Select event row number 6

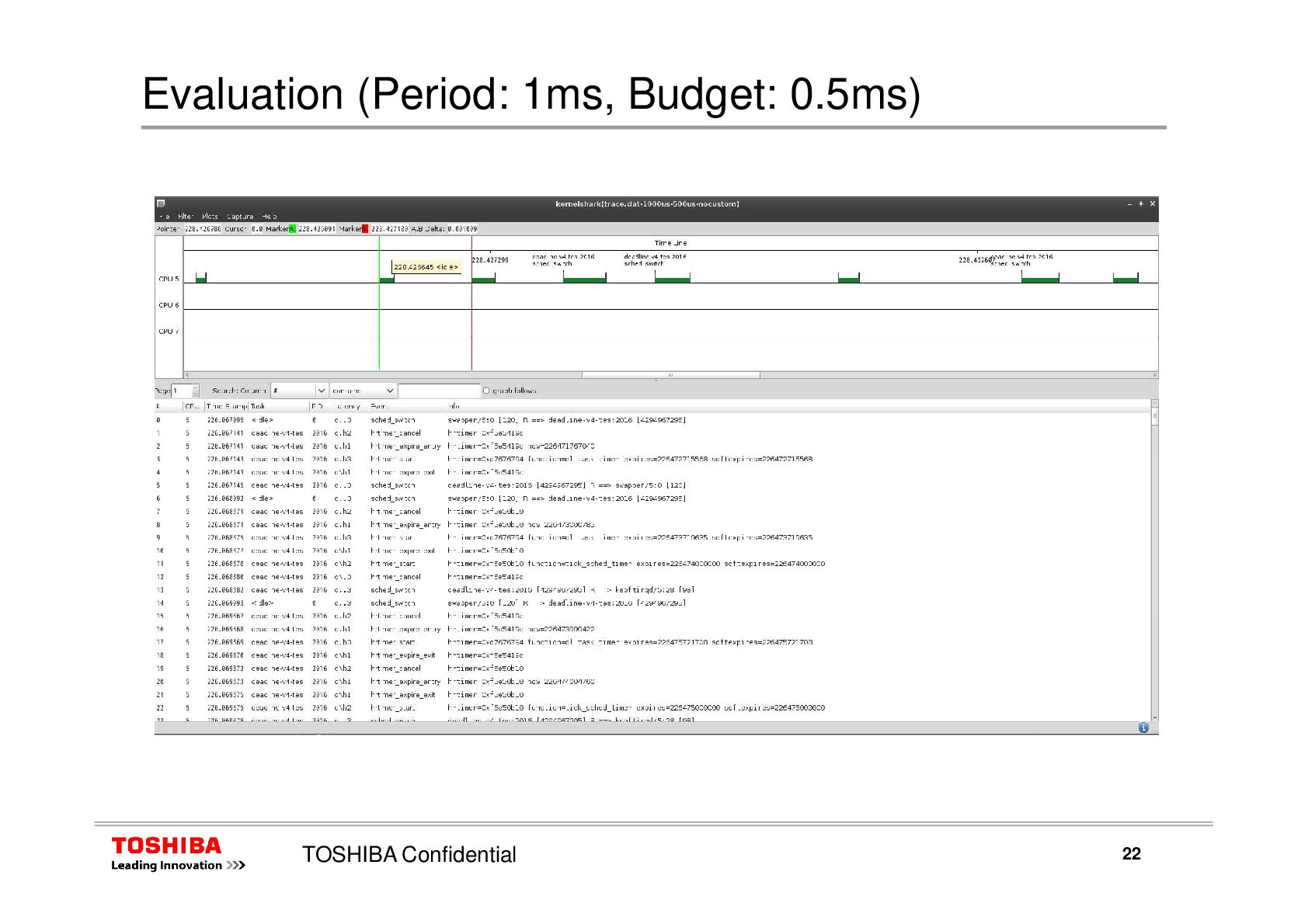pyautogui.click(x=652, y=498)
